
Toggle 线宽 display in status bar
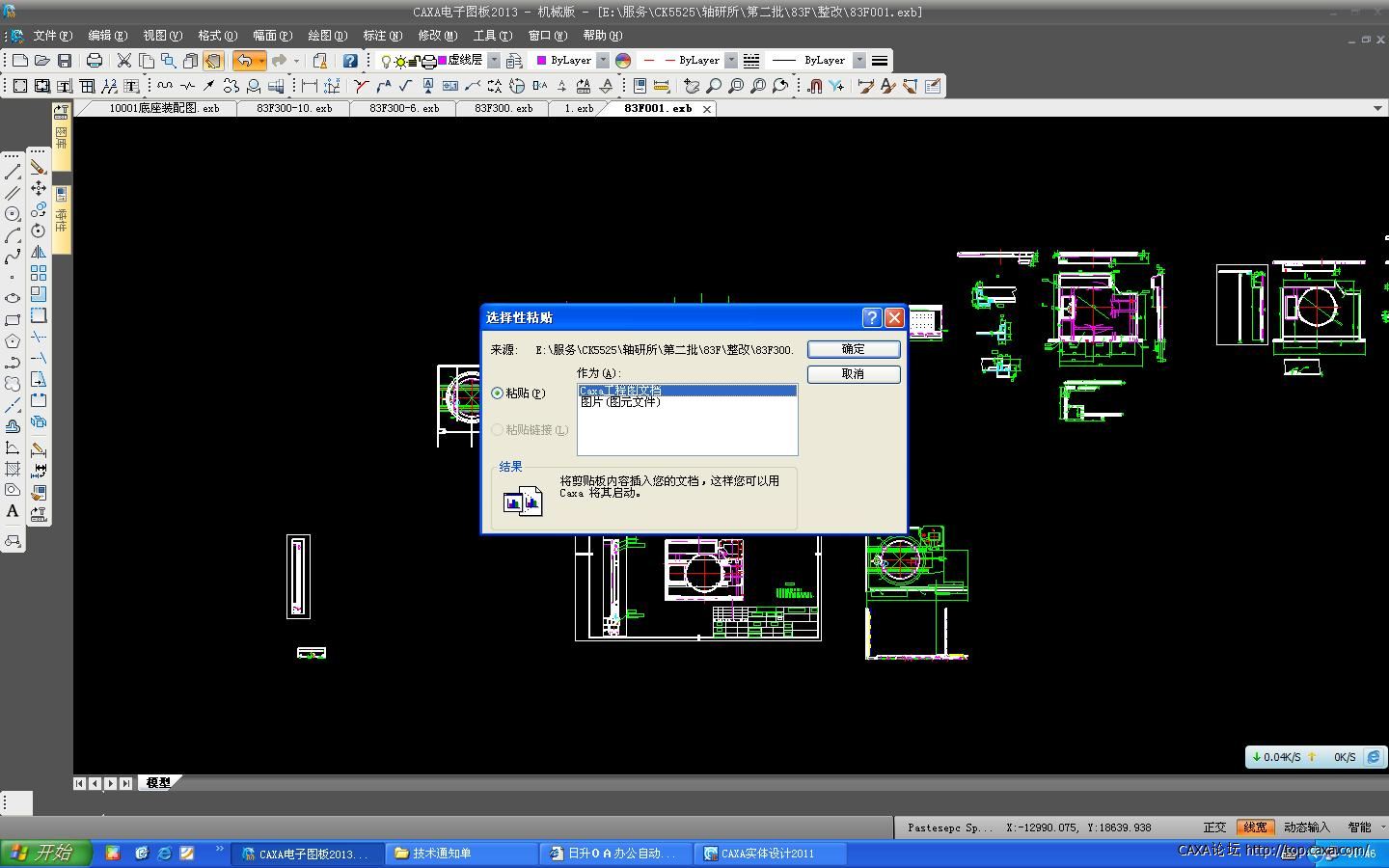(1255, 827)
